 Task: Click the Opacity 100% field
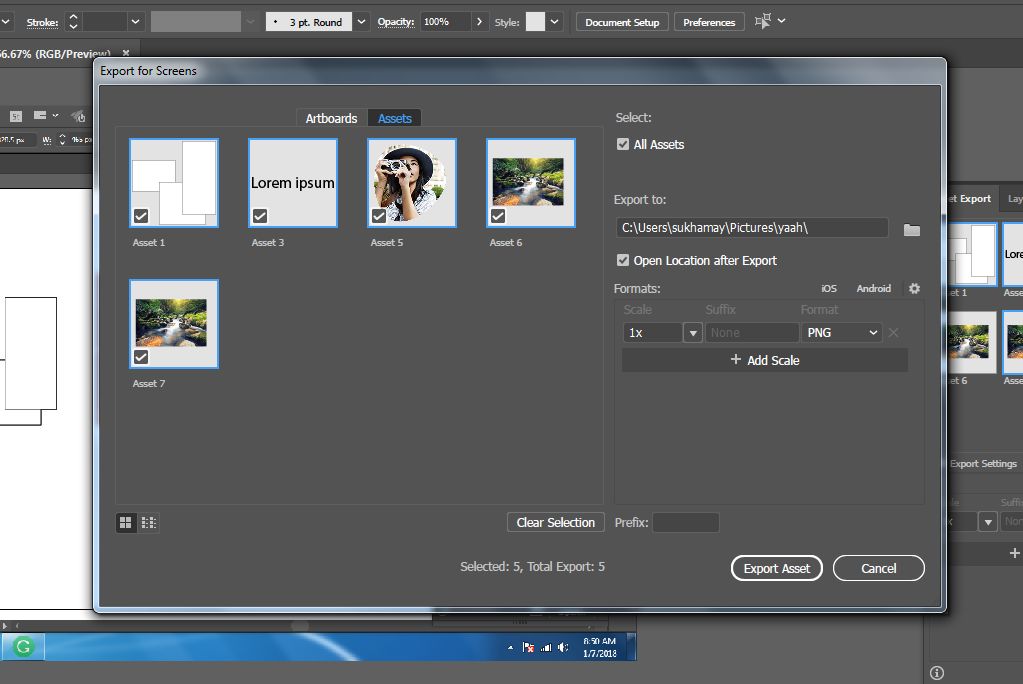coord(445,22)
